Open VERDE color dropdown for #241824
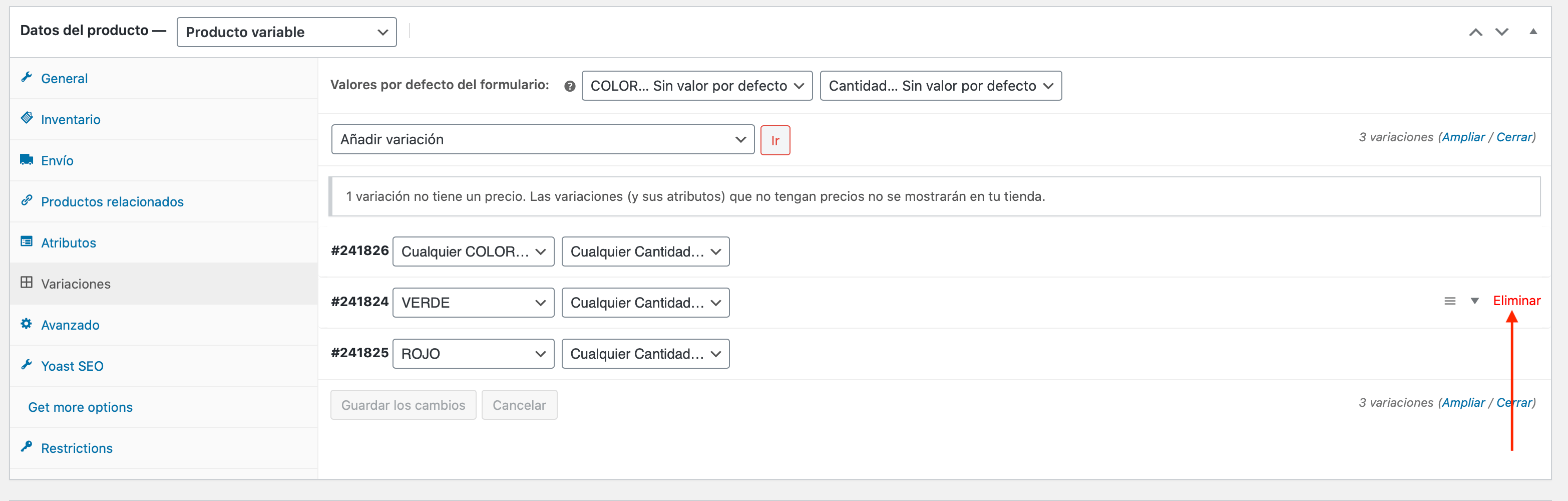The width and height of the screenshot is (1568, 501). [x=474, y=303]
